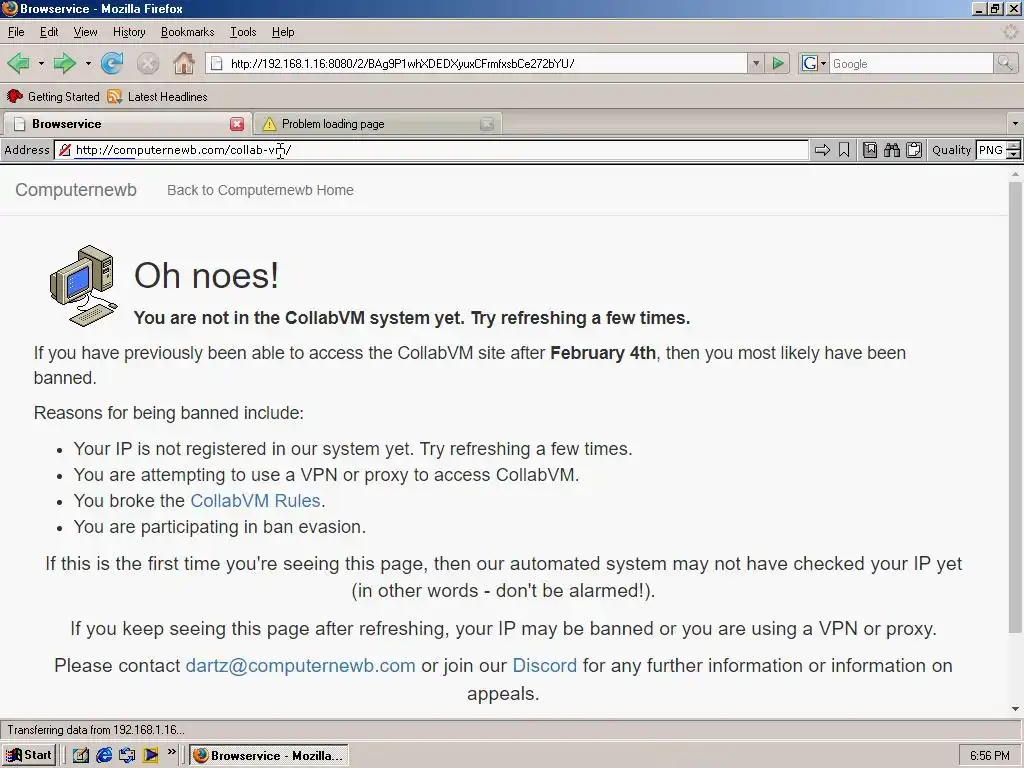Open the Browservice bookmarks list icon

(870, 150)
